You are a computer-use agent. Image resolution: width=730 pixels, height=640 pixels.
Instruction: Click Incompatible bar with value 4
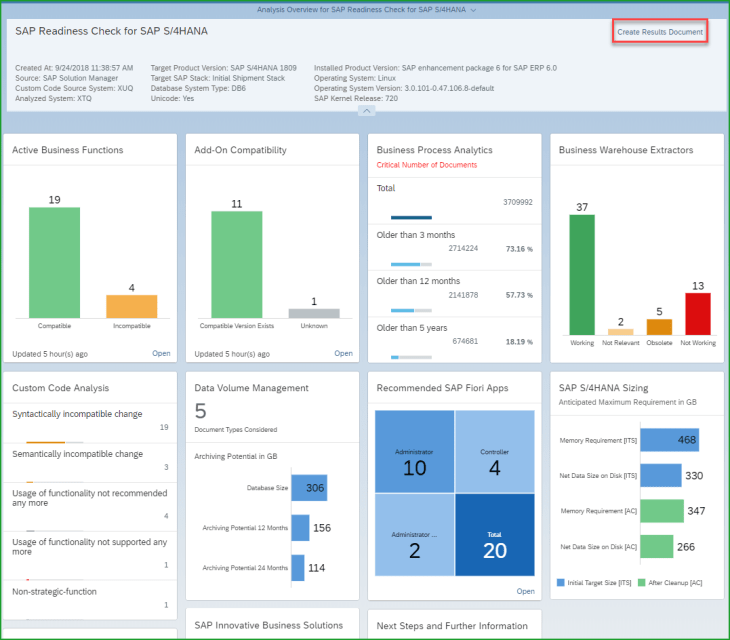132,306
